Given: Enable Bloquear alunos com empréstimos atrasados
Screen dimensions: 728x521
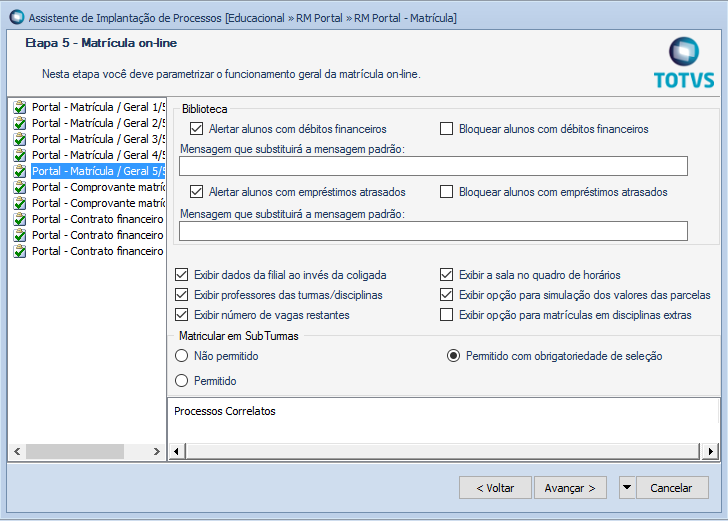Looking at the screenshot, I should click(446, 192).
